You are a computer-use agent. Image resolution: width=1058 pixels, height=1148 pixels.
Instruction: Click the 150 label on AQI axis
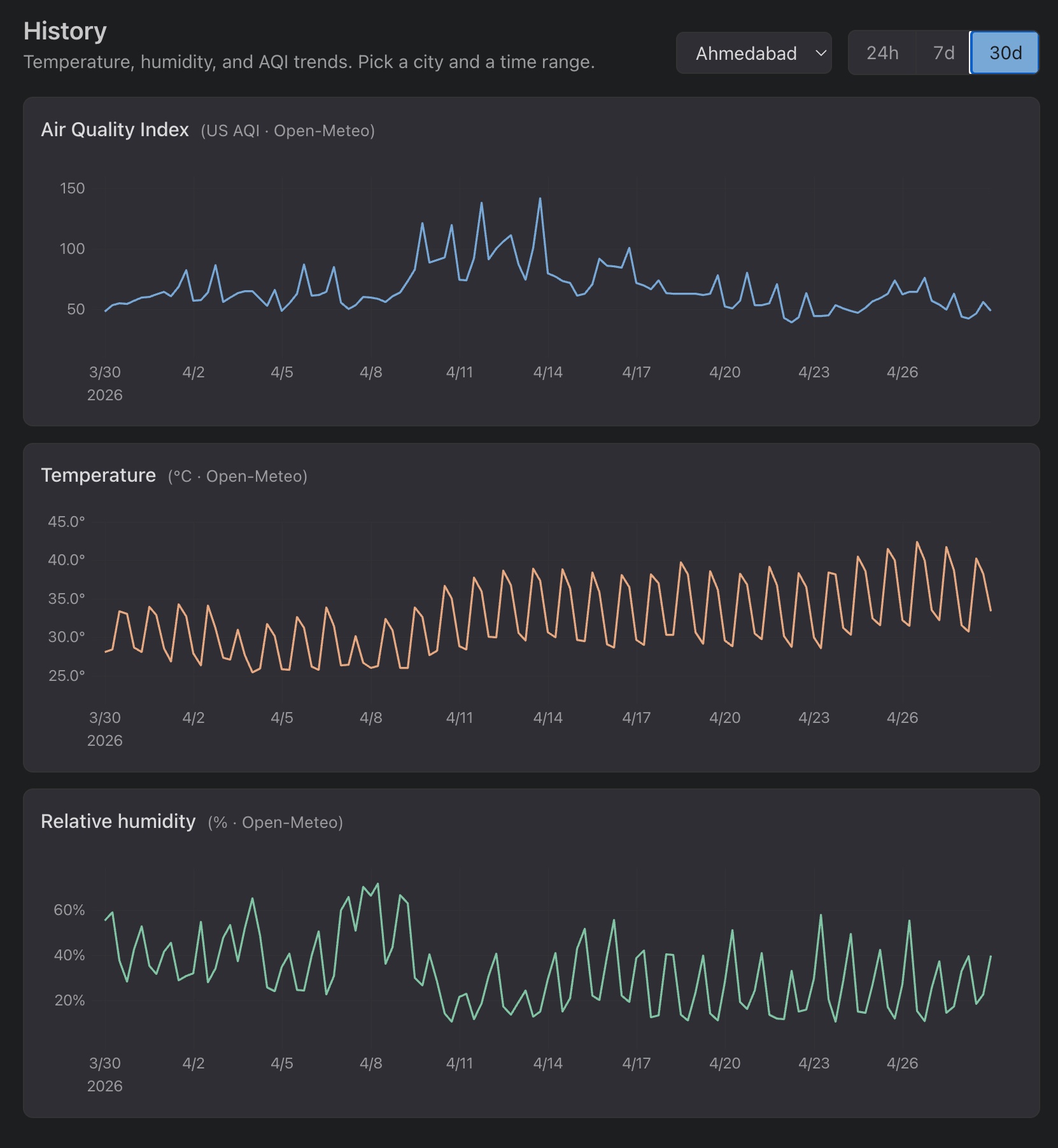tap(72, 188)
